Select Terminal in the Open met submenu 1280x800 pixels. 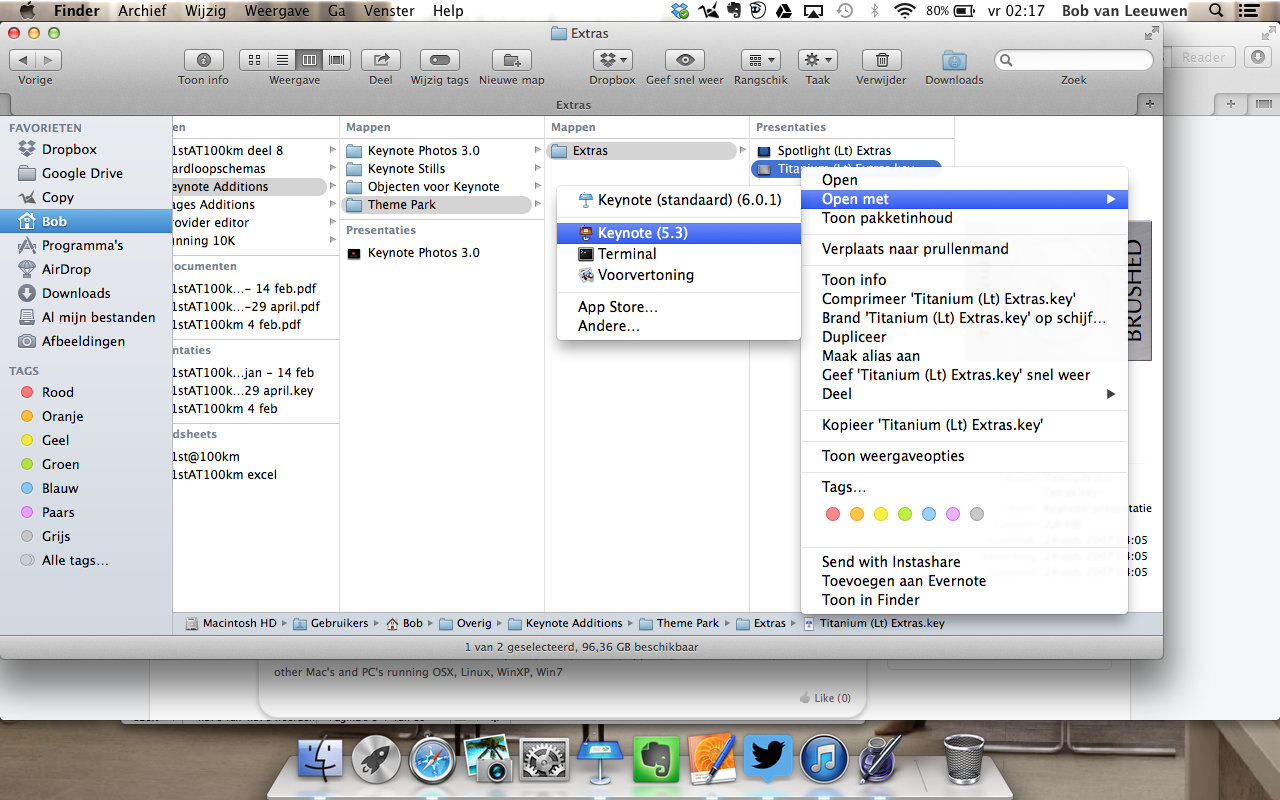[x=679, y=254]
